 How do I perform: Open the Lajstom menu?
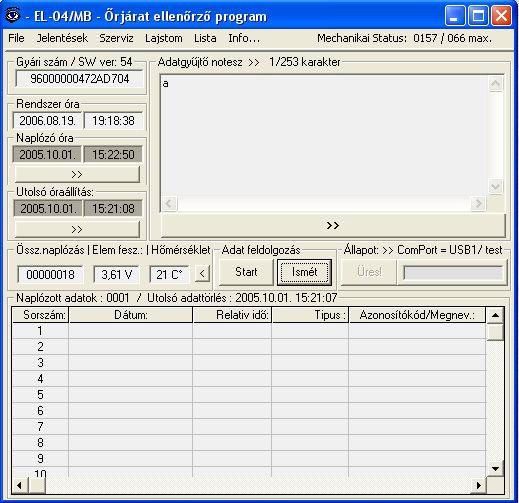pyautogui.click(x=164, y=38)
